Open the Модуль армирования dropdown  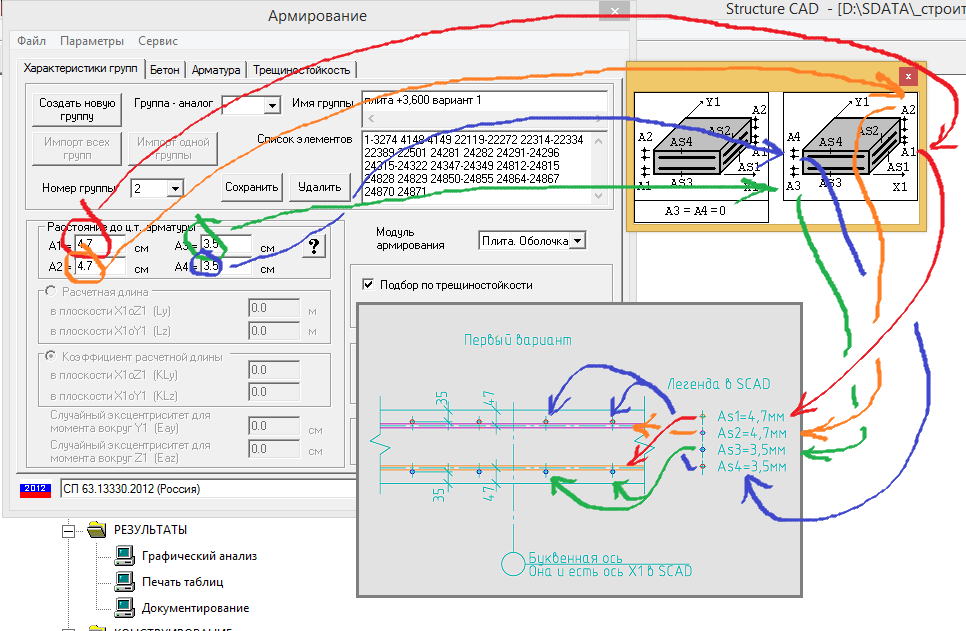click(532, 241)
